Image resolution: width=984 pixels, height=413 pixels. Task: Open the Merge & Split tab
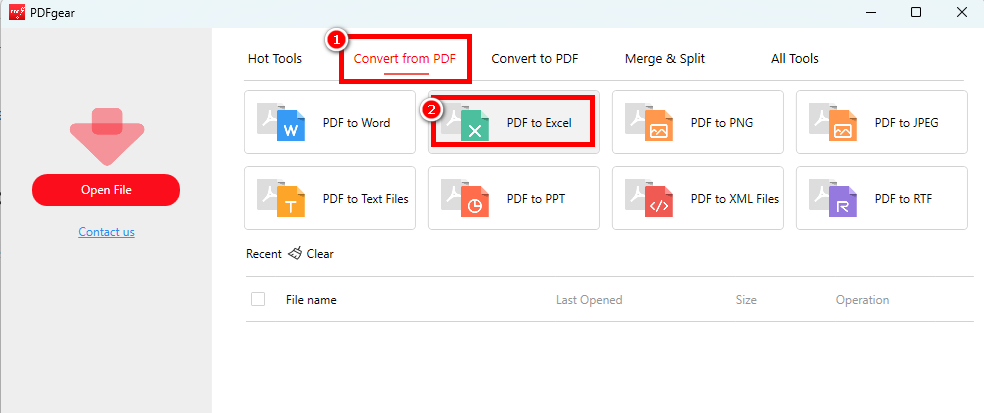point(665,58)
